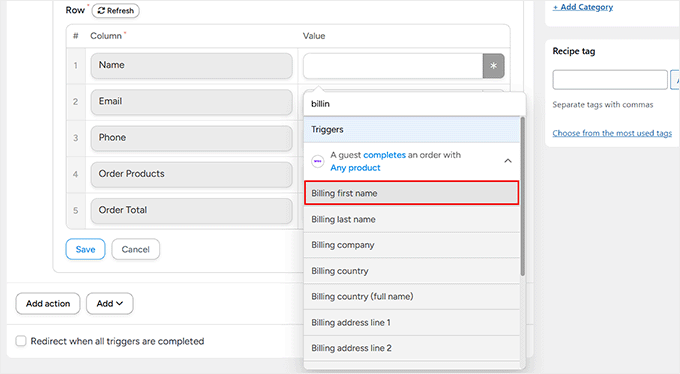
Task: Choose the Billing last name token
Action: (412, 219)
